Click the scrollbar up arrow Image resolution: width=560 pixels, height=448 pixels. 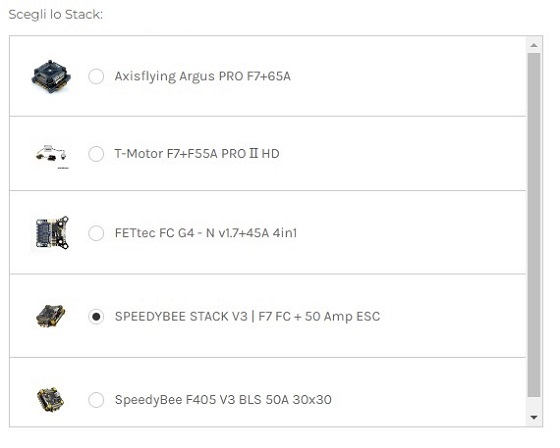(534, 45)
